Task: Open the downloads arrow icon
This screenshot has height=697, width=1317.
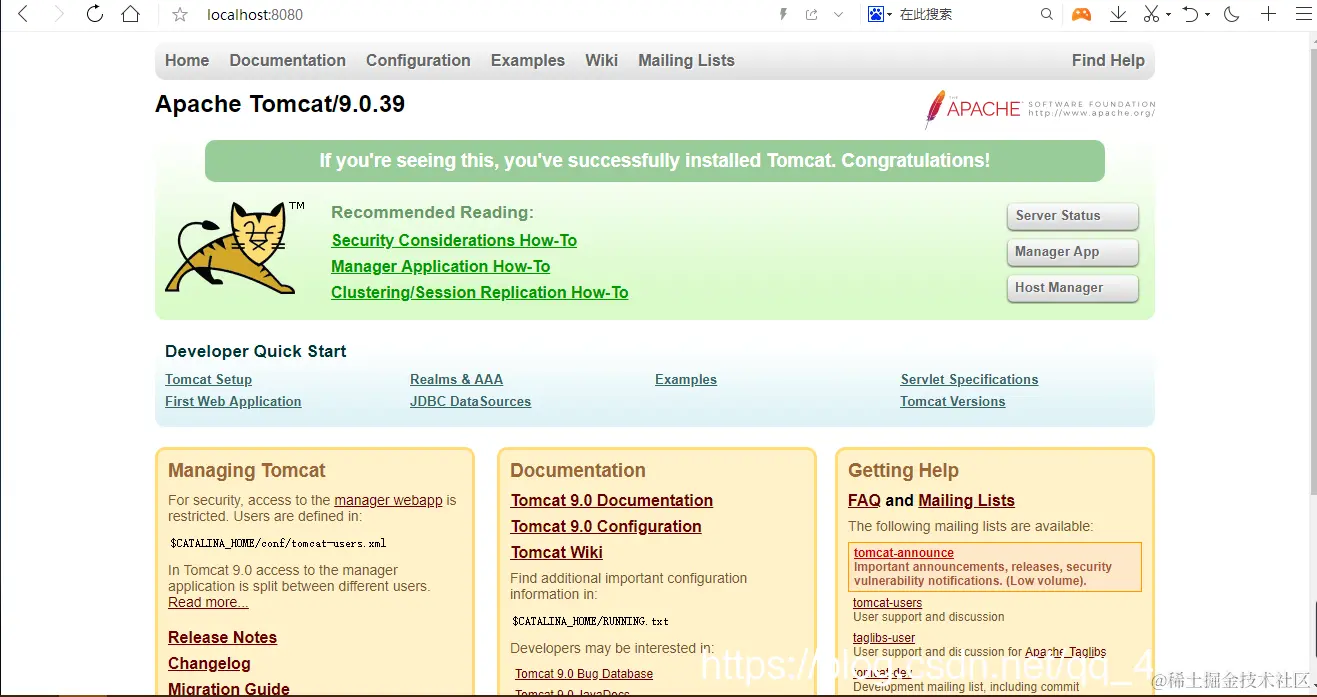Action: [1119, 14]
